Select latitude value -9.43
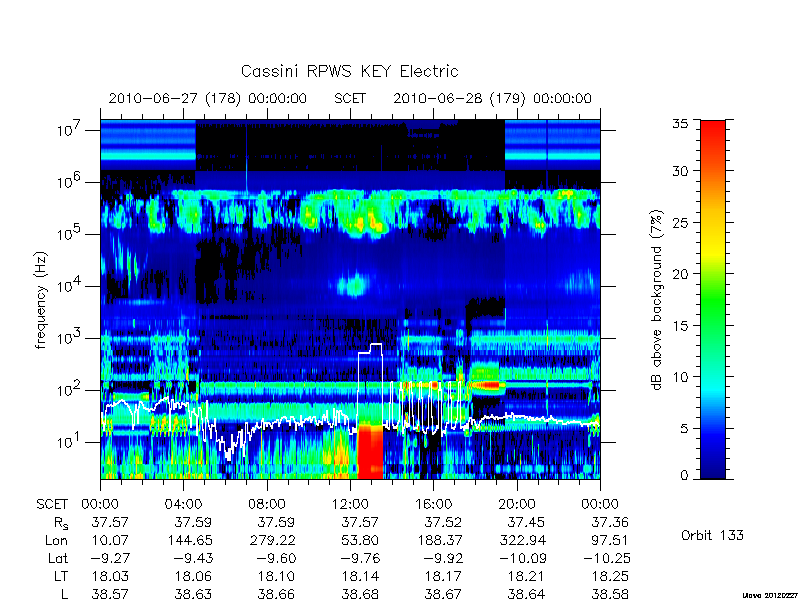 [193, 559]
